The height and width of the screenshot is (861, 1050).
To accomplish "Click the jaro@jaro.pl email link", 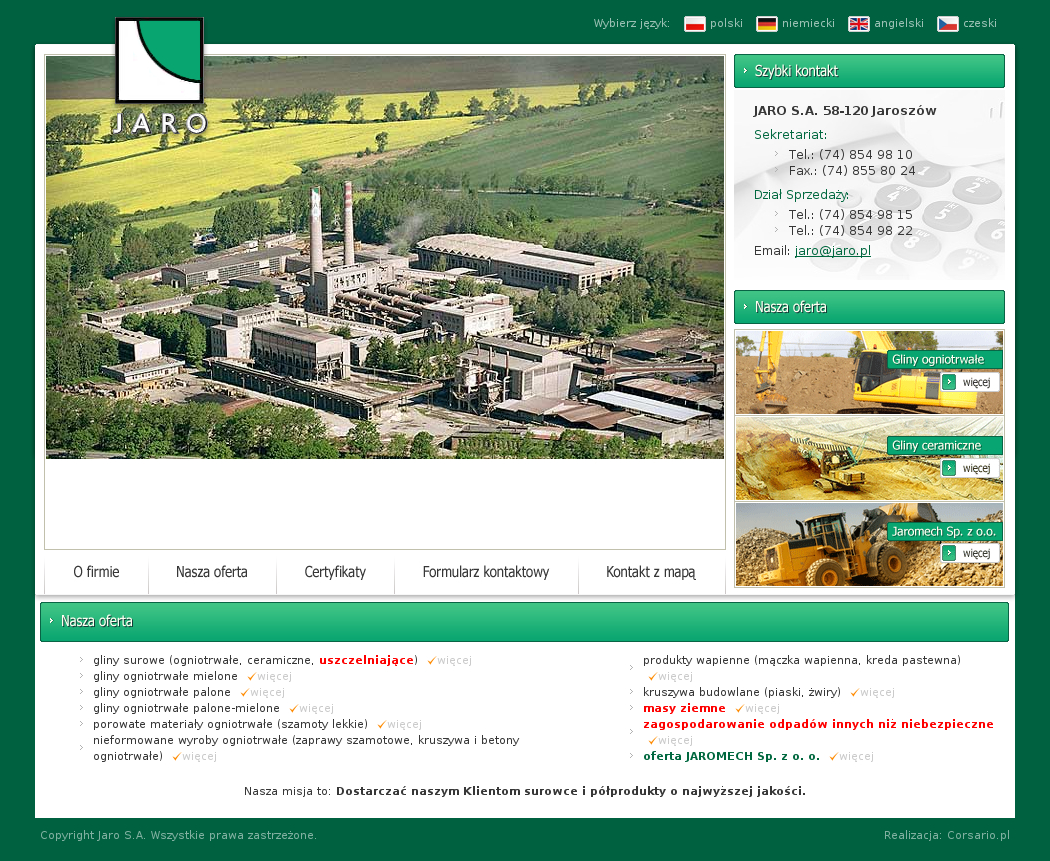I will (832, 251).
